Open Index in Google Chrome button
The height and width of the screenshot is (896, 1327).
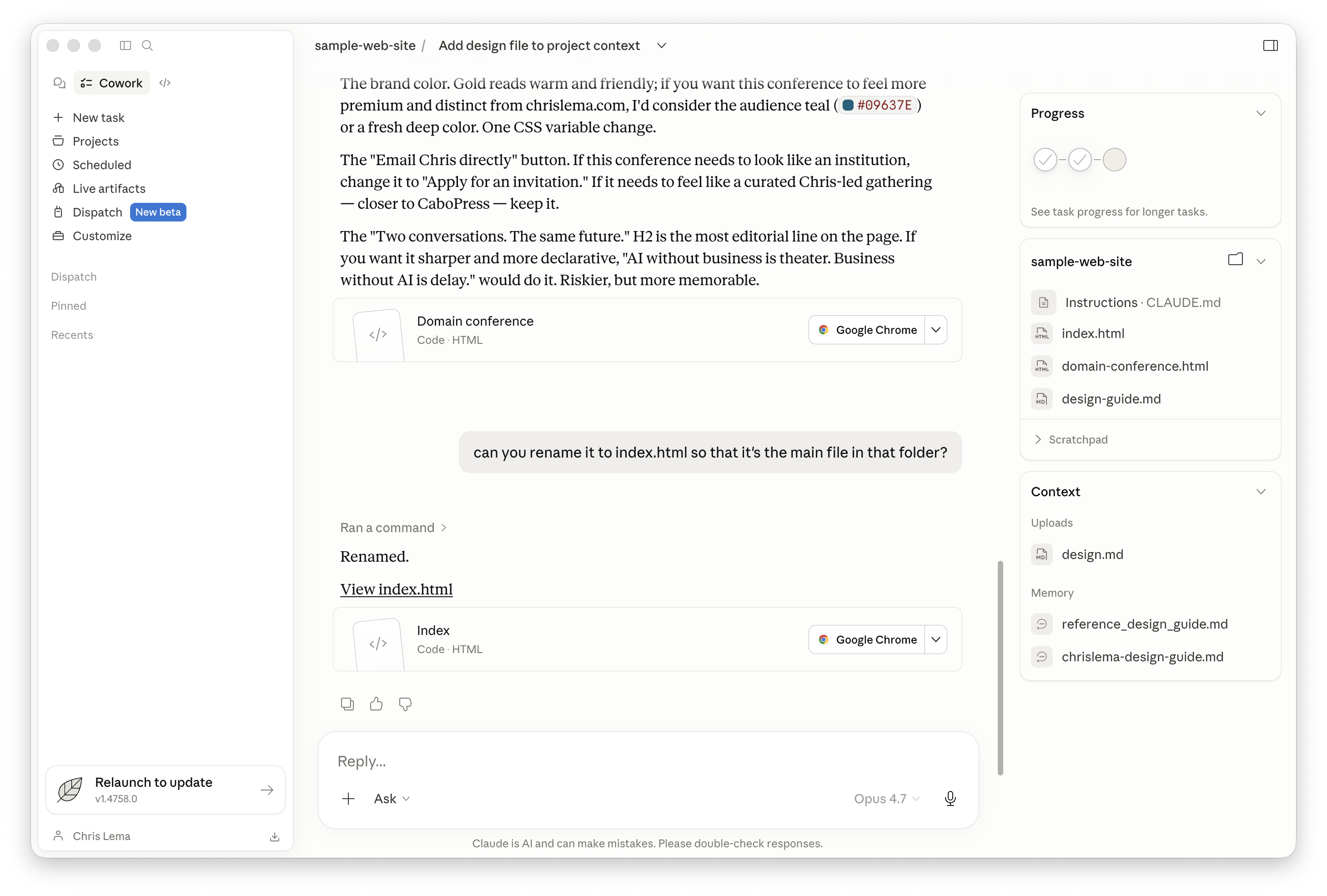867,639
